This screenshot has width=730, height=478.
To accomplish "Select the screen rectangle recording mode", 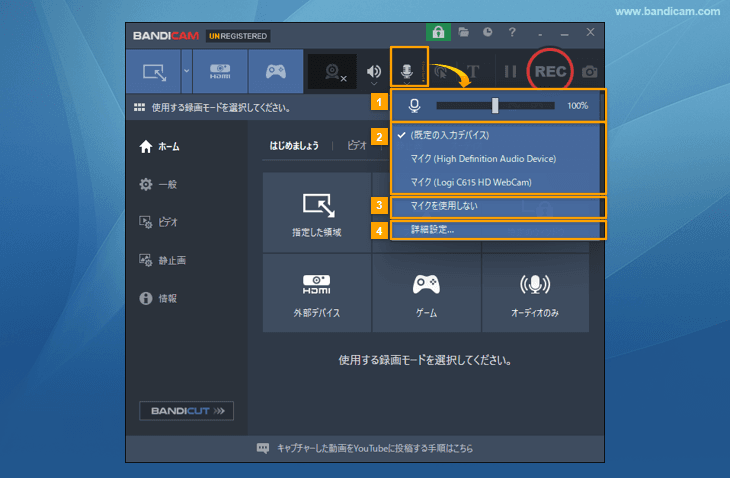I will point(154,72).
